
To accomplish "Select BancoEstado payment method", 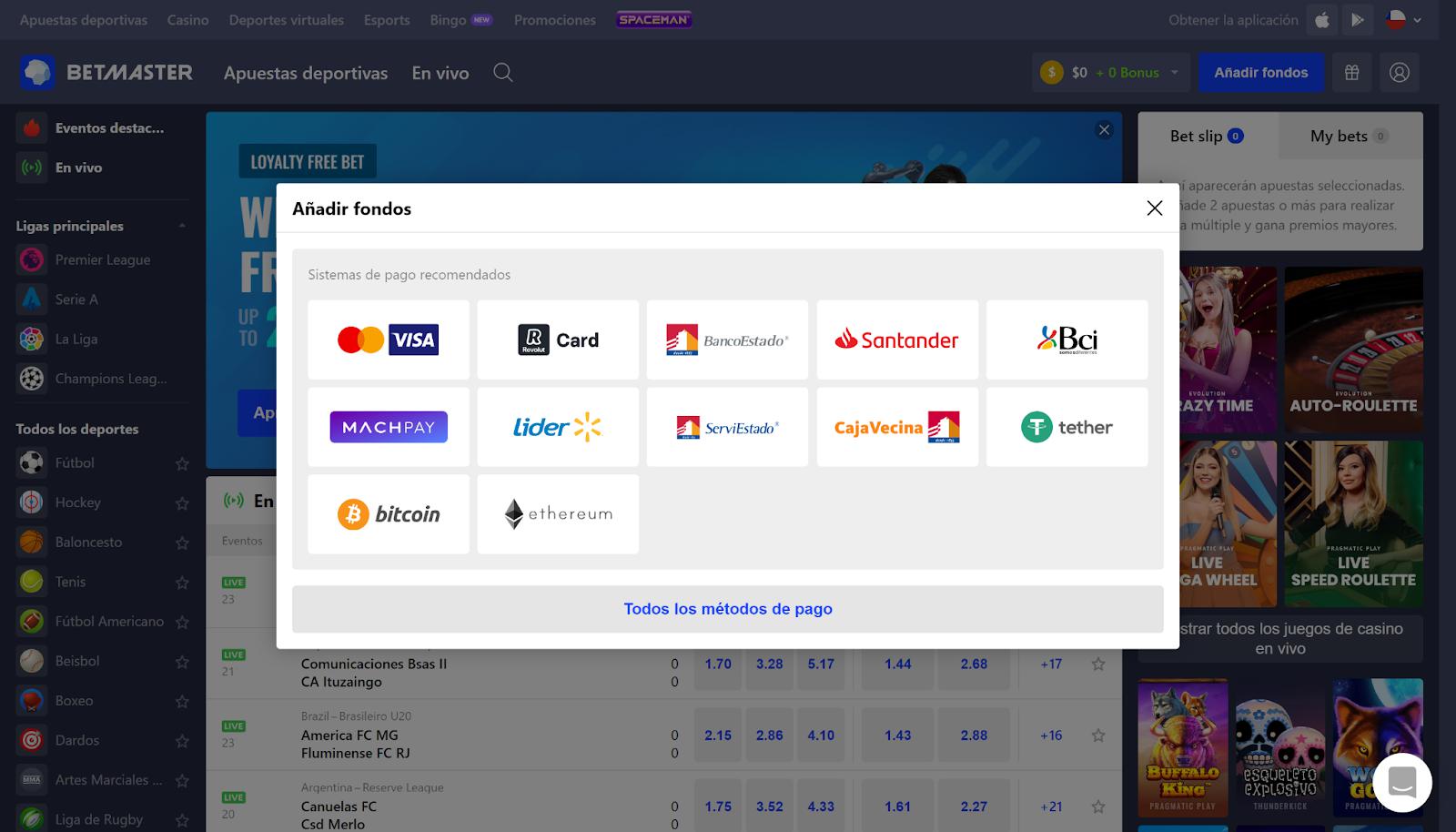I will 727,340.
